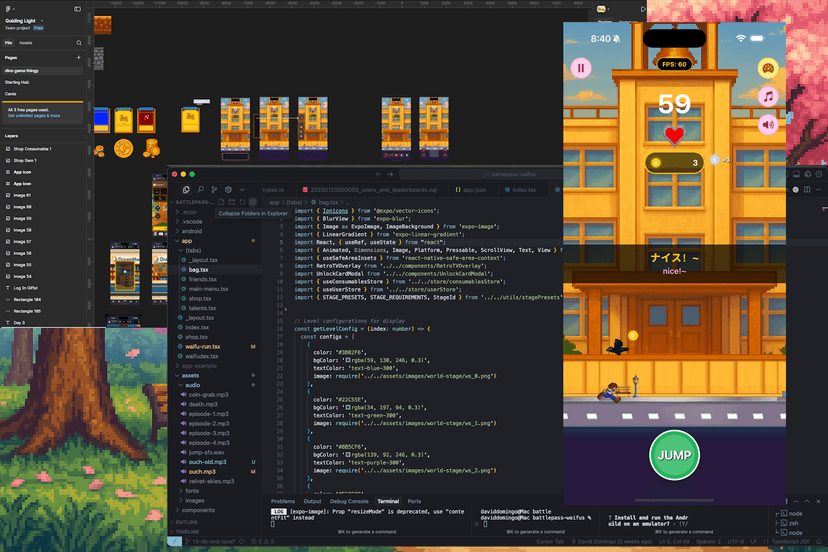Open the Ports panel tab
This screenshot has width=828, height=552.
click(x=415, y=501)
